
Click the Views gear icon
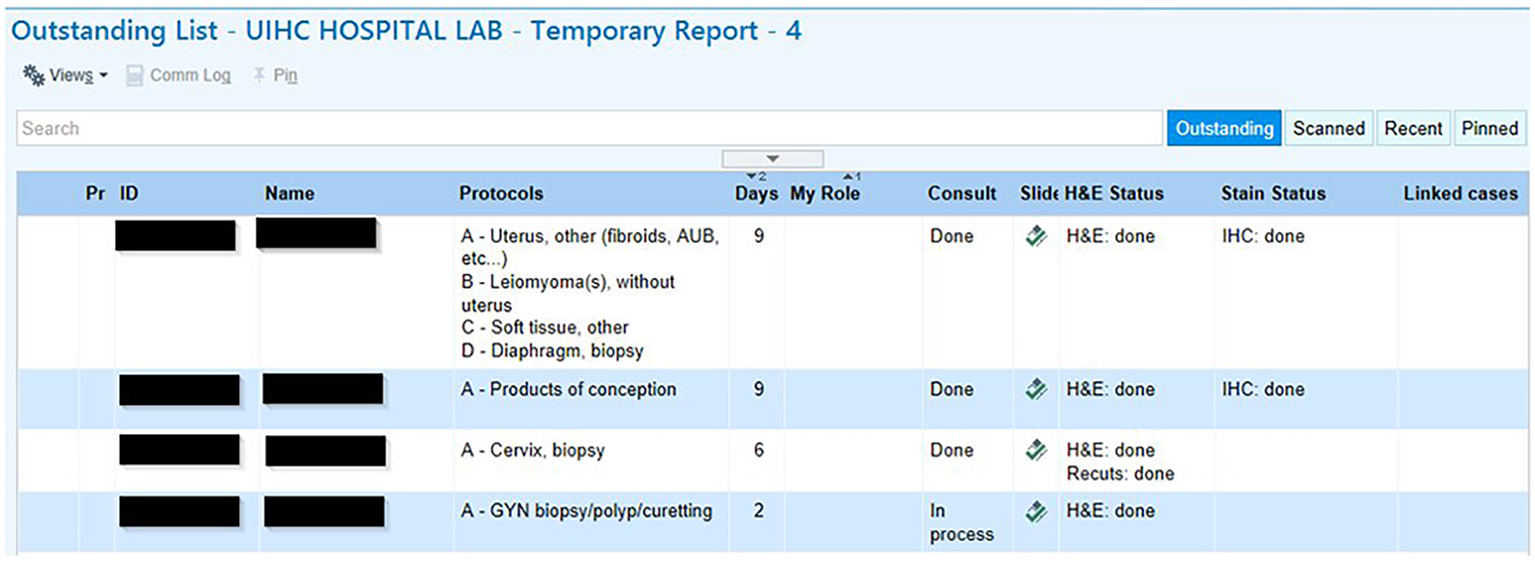pos(33,75)
